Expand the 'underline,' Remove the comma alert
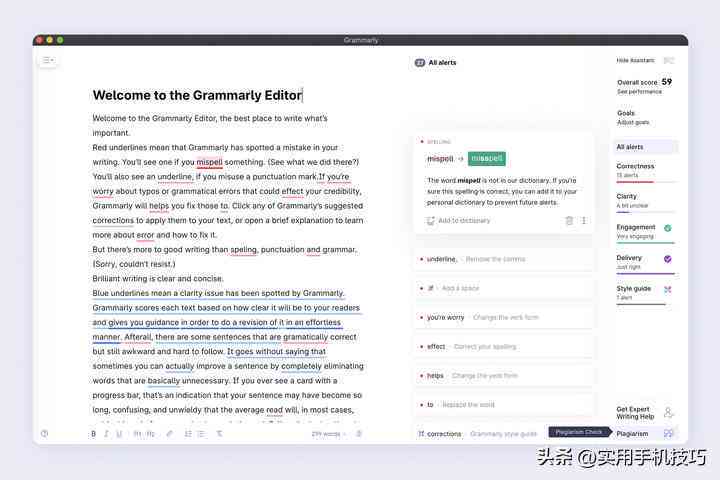The image size is (720, 480). point(504,259)
